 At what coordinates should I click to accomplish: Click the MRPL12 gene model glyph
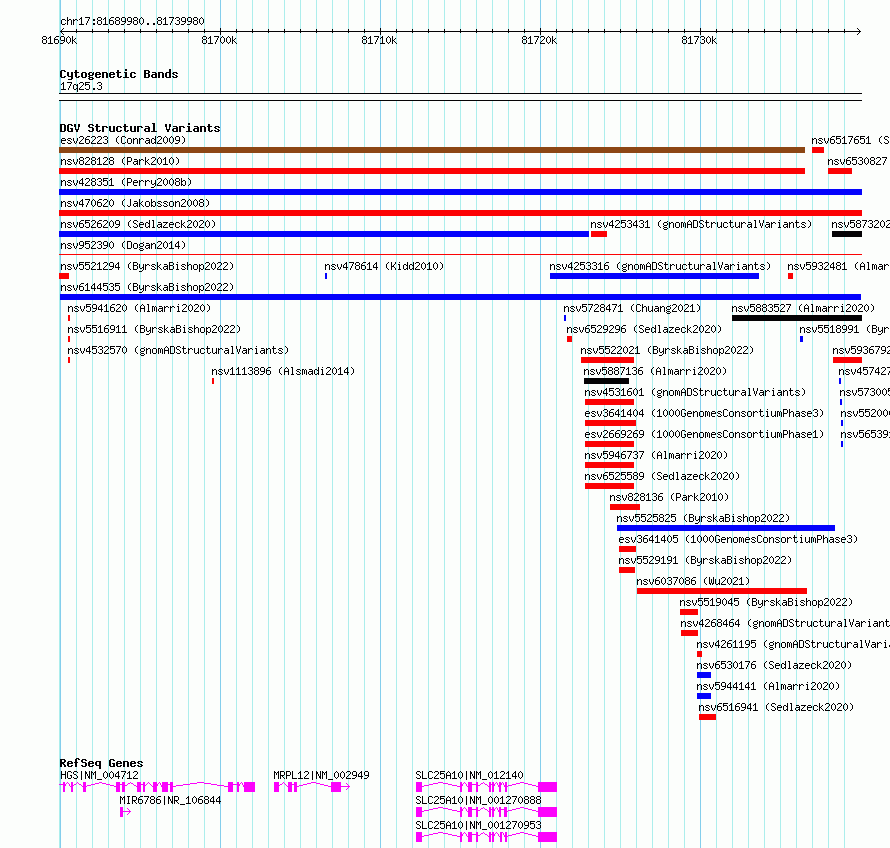312,787
